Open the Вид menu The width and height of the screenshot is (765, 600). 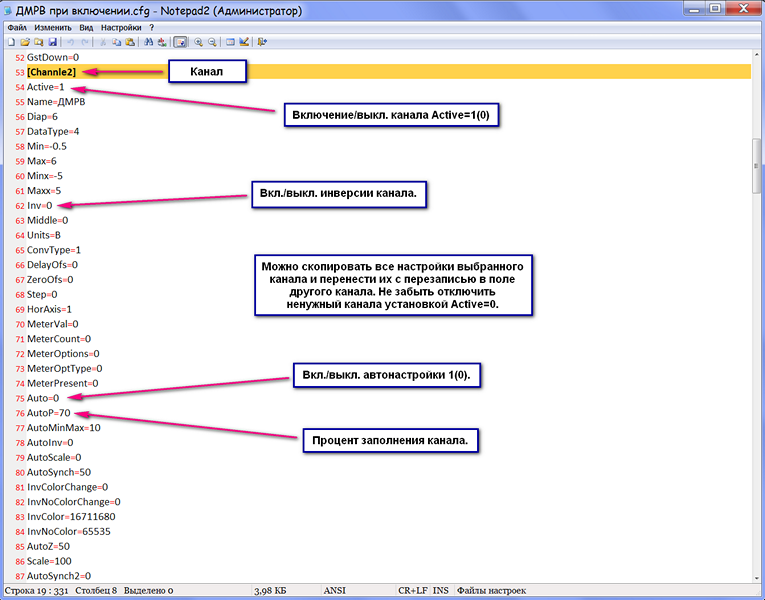[86, 28]
